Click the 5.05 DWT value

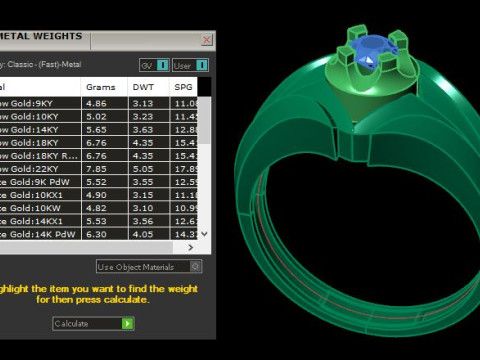click(143, 169)
